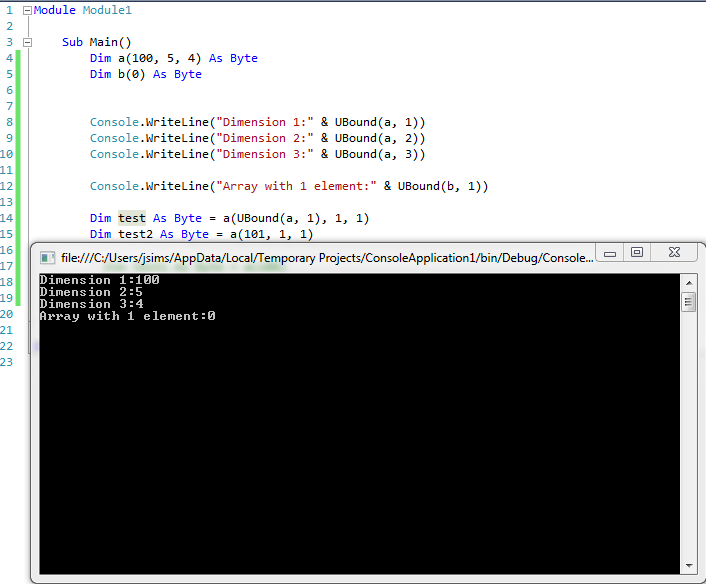
Task: Click line number 8 in the gutter
Action: click(x=9, y=122)
